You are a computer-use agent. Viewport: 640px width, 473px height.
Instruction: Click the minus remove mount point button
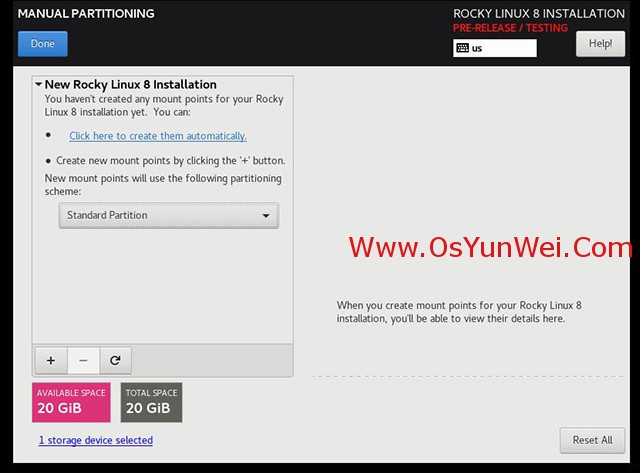(83, 361)
